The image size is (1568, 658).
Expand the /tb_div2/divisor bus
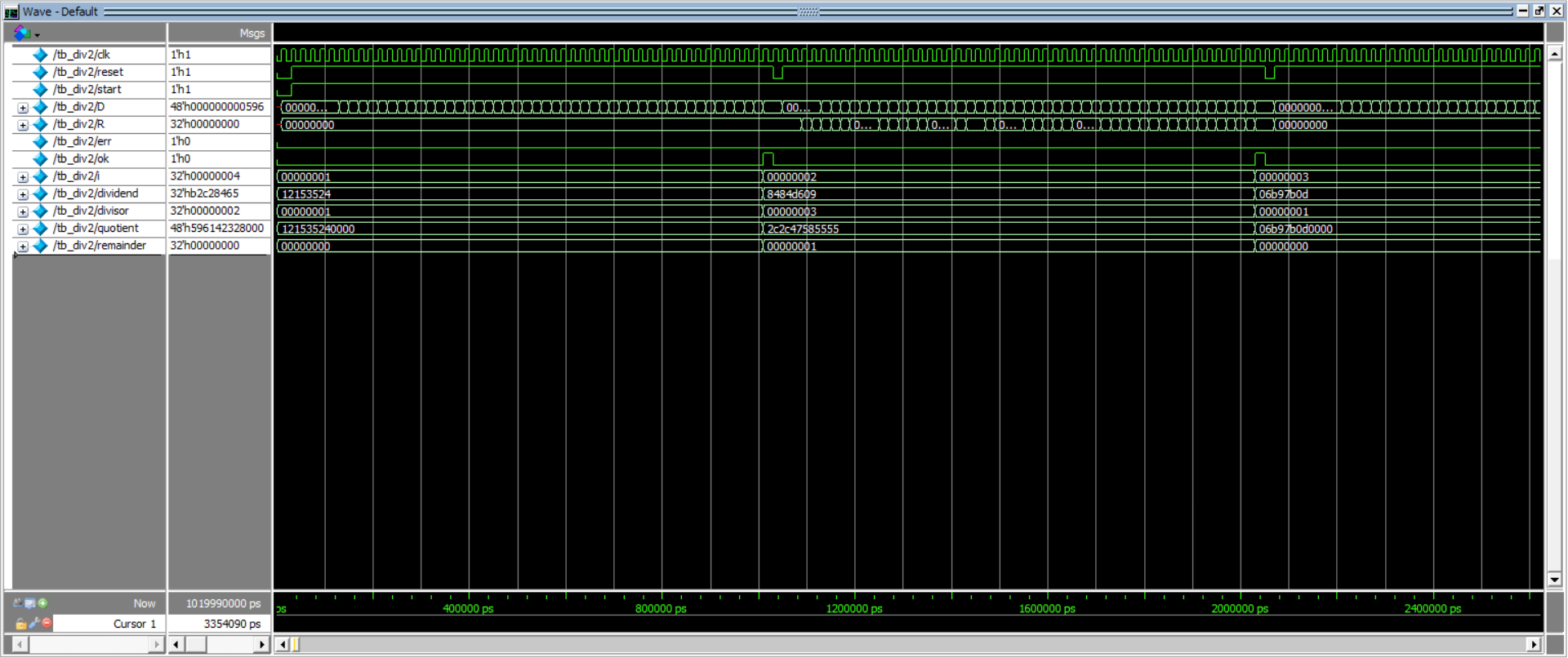(23, 211)
